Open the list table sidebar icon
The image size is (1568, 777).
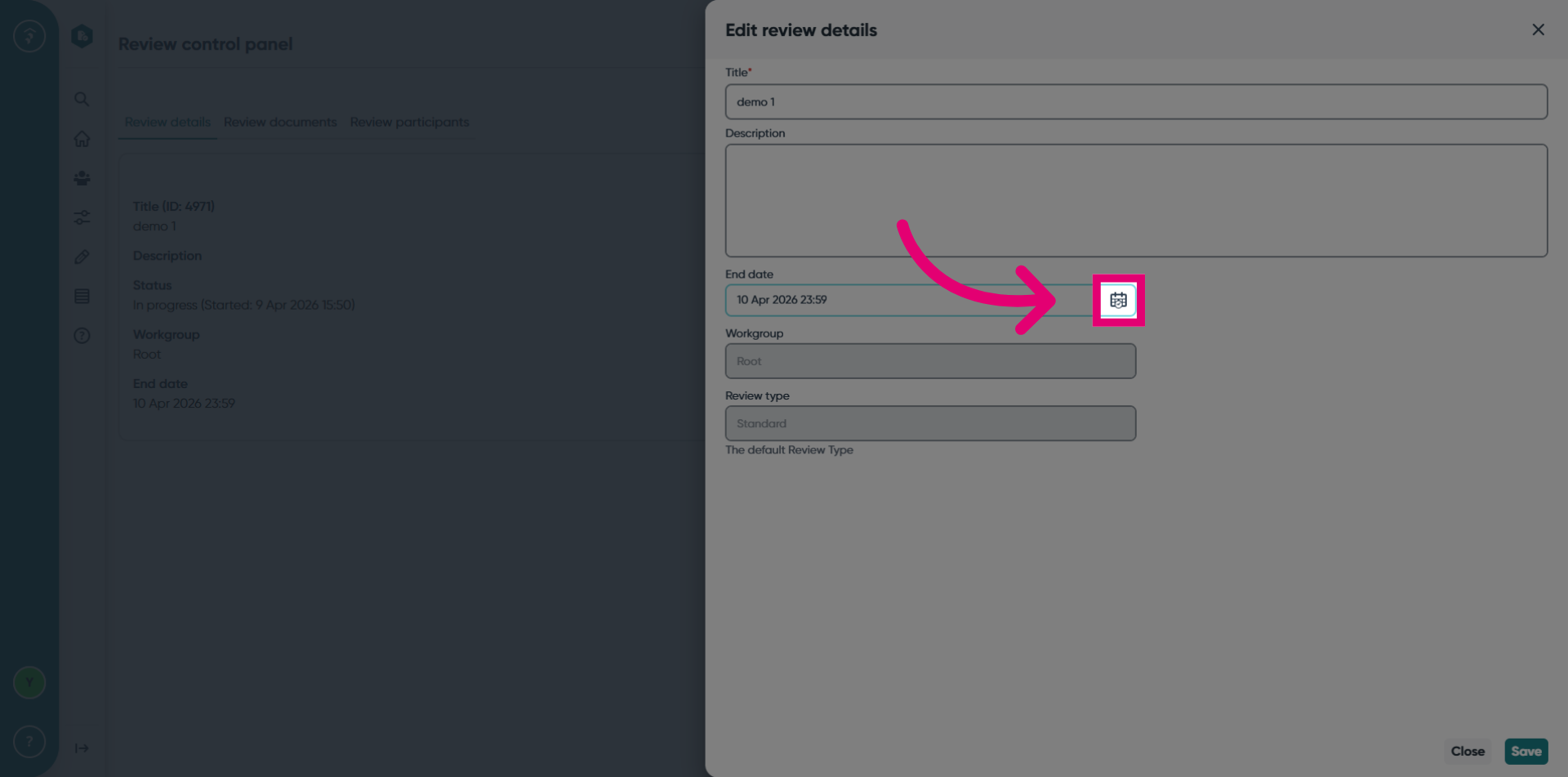tap(82, 296)
